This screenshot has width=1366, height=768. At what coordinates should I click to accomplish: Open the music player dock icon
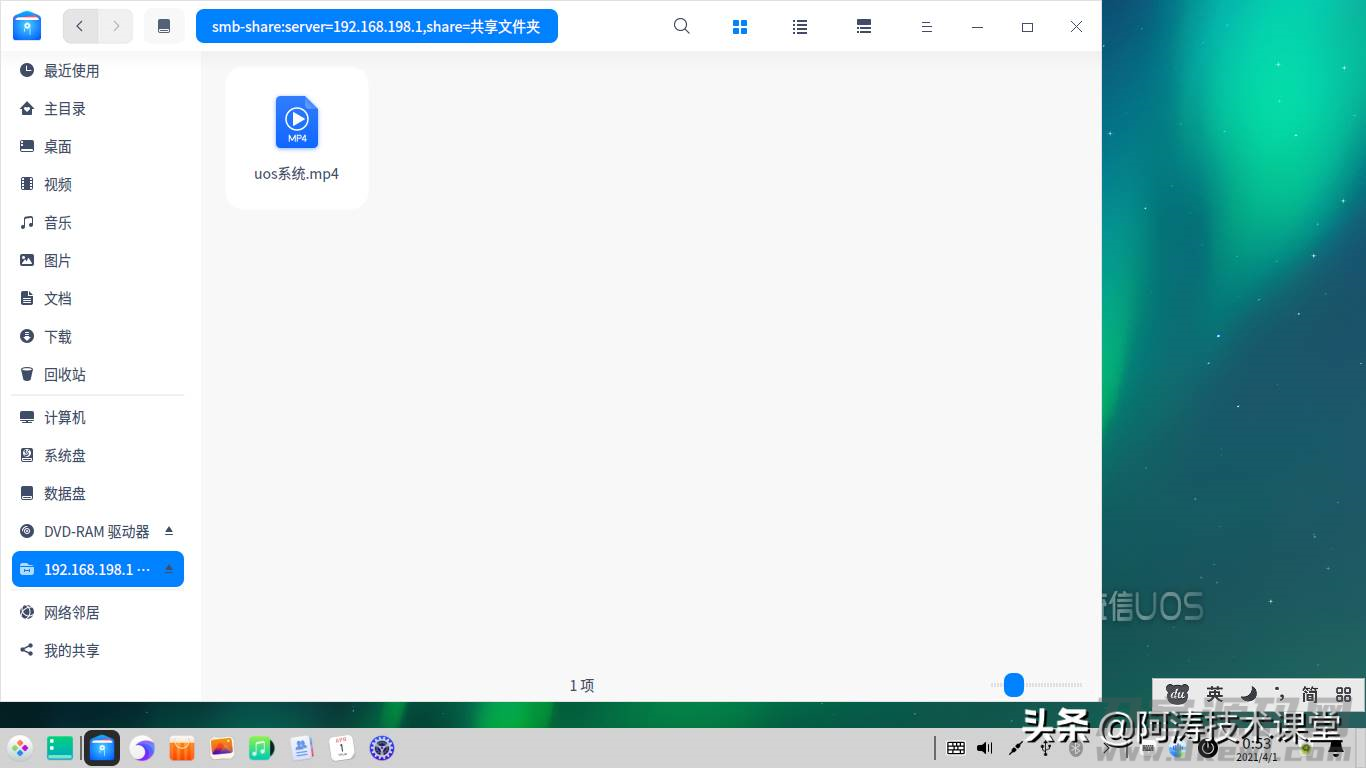261,748
